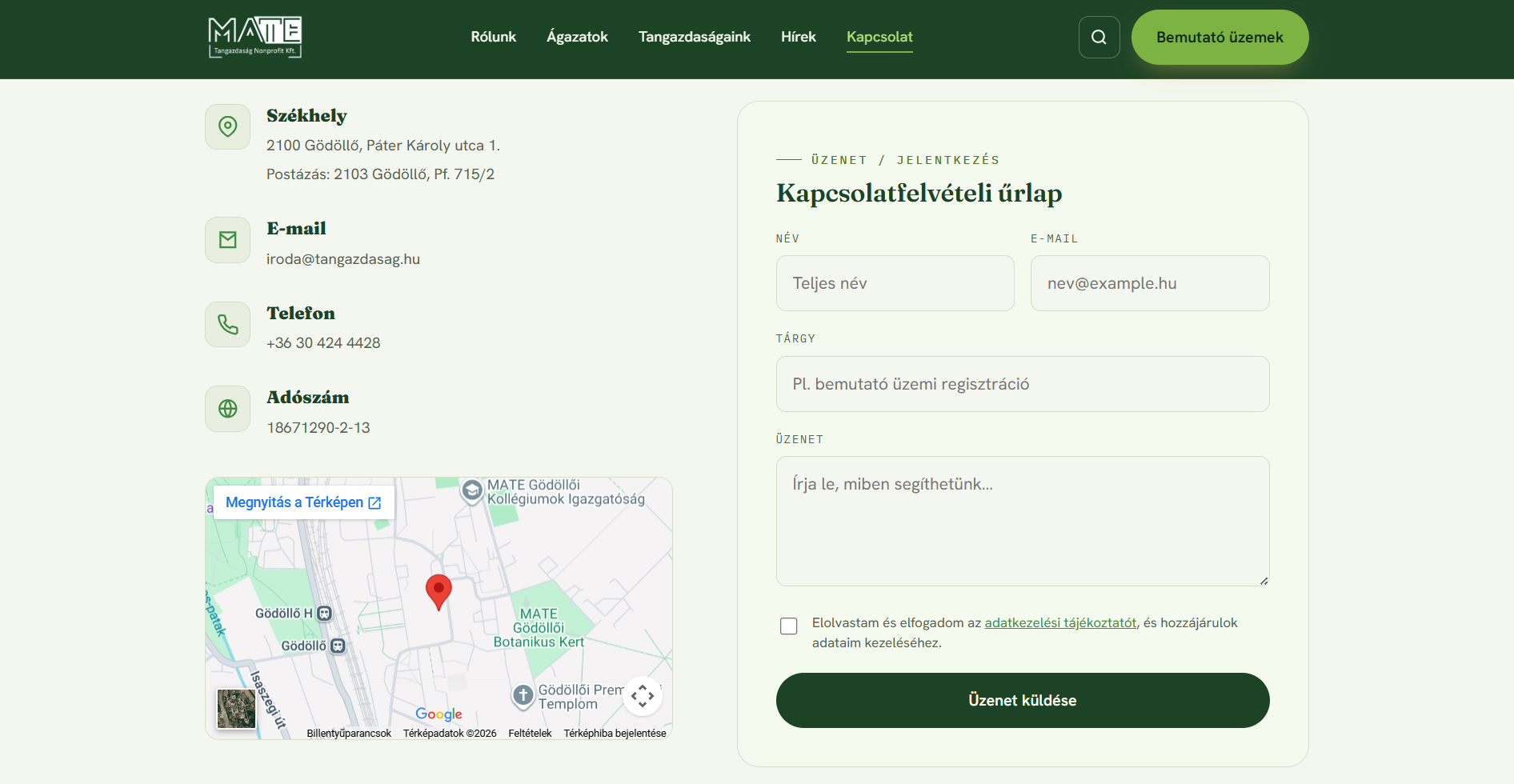Screen dimensions: 1514x784
Task: Click the Billentyűparancsok map link
Action: [349, 733]
